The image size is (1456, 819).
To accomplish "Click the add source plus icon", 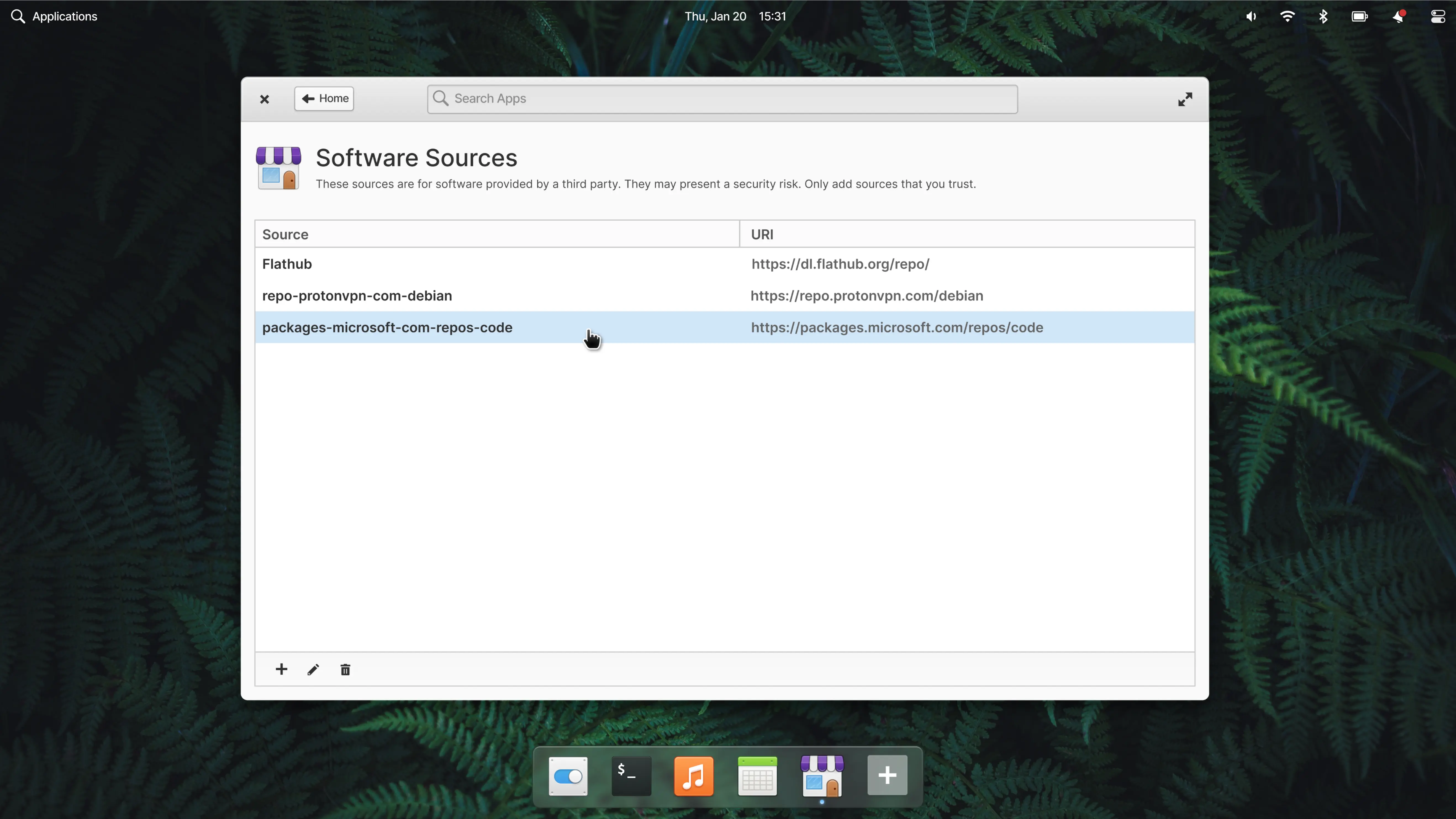I will (281, 669).
